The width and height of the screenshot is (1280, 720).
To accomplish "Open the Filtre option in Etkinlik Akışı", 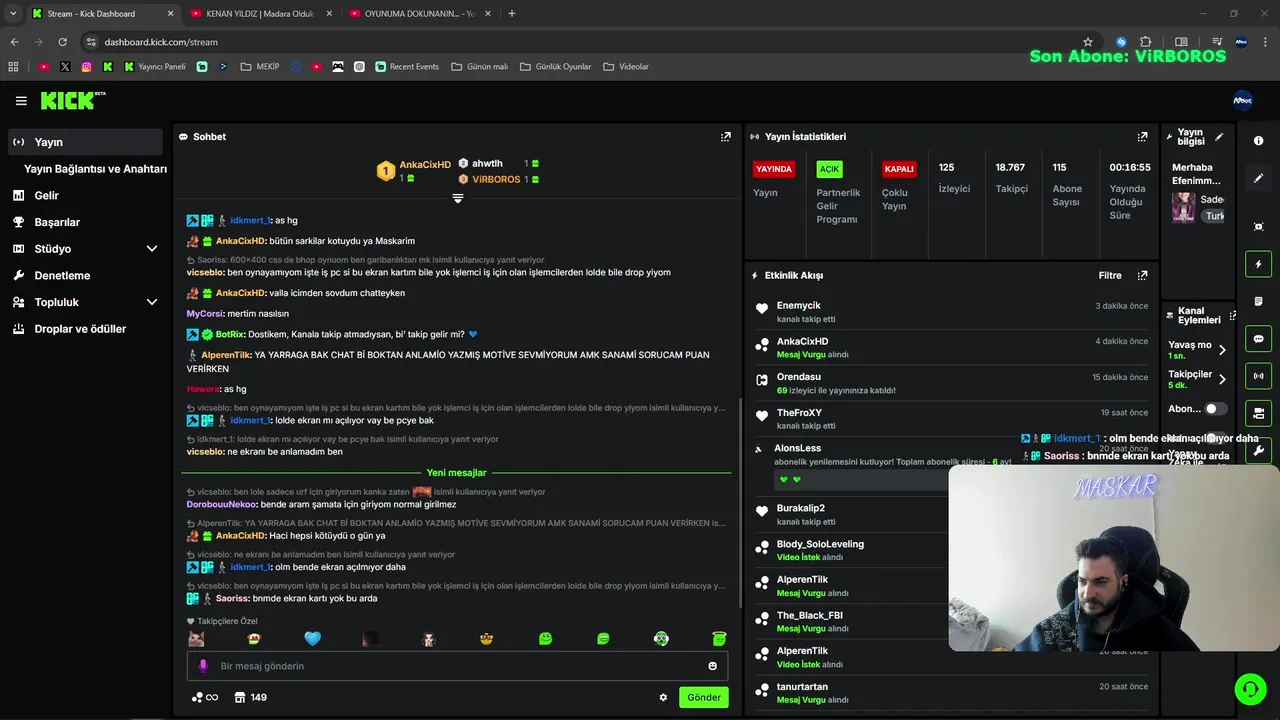I will click(x=1110, y=275).
